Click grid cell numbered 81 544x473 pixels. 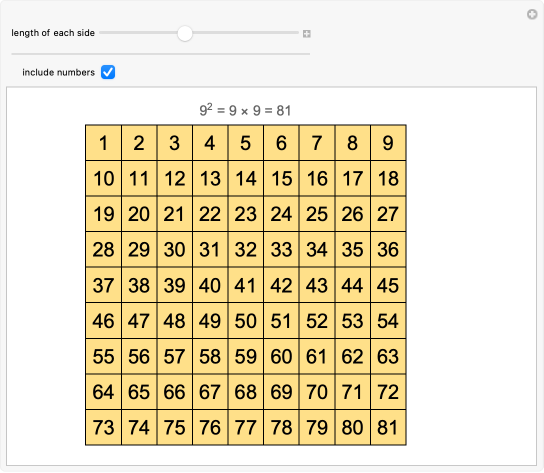(x=388, y=427)
